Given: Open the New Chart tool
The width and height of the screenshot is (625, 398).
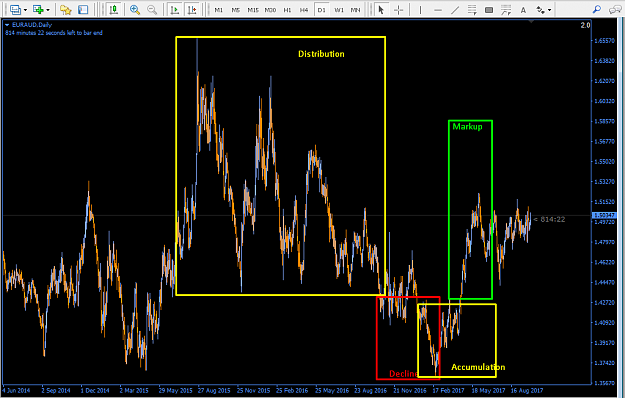Looking at the screenshot, I should [x=15, y=10].
